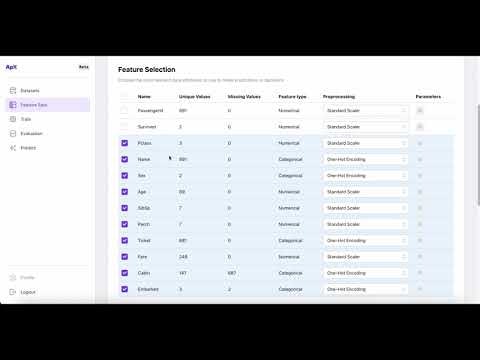
Task: Open Name One-Hot Encoding dropdown
Action: (366, 159)
